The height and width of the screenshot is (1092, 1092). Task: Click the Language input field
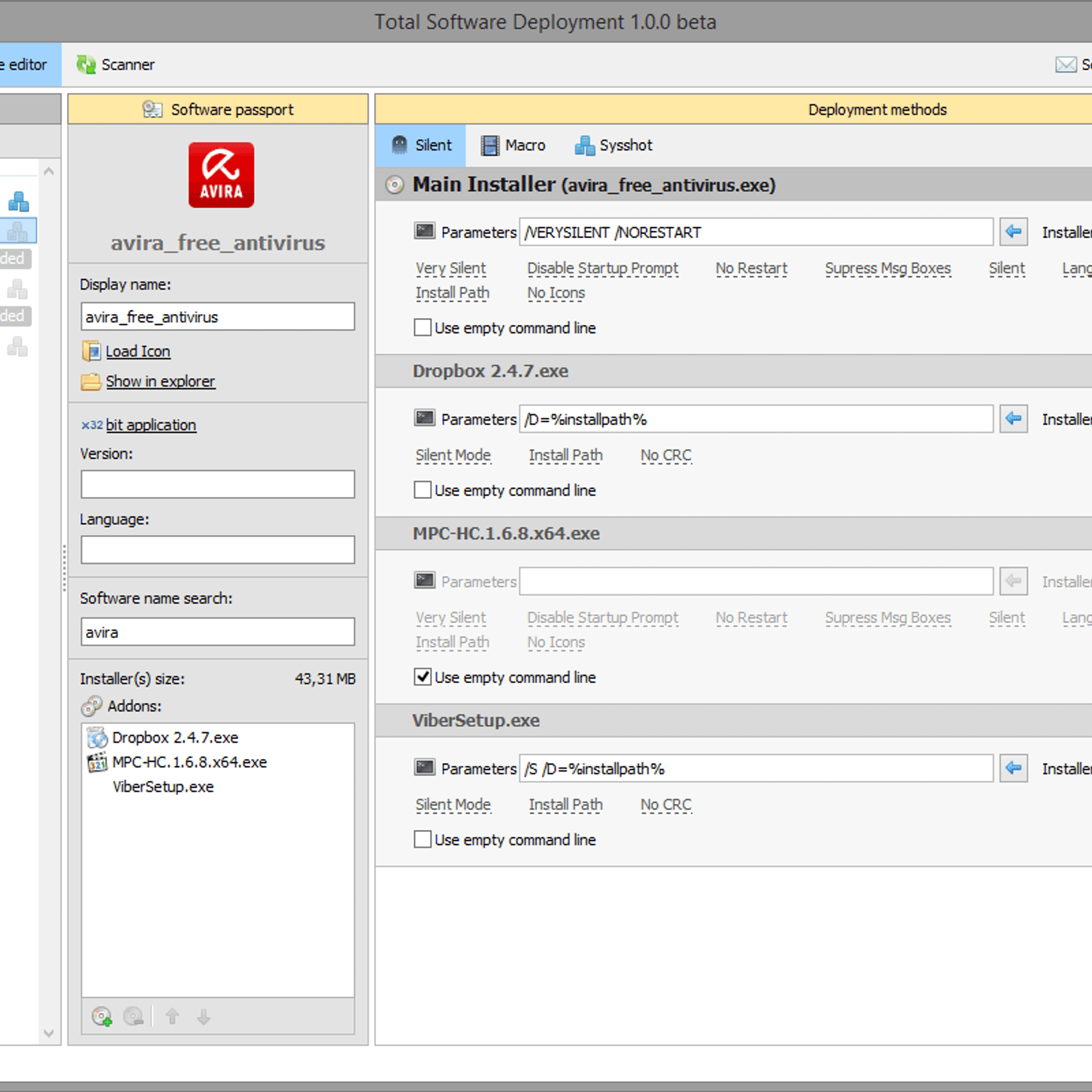pos(218,549)
